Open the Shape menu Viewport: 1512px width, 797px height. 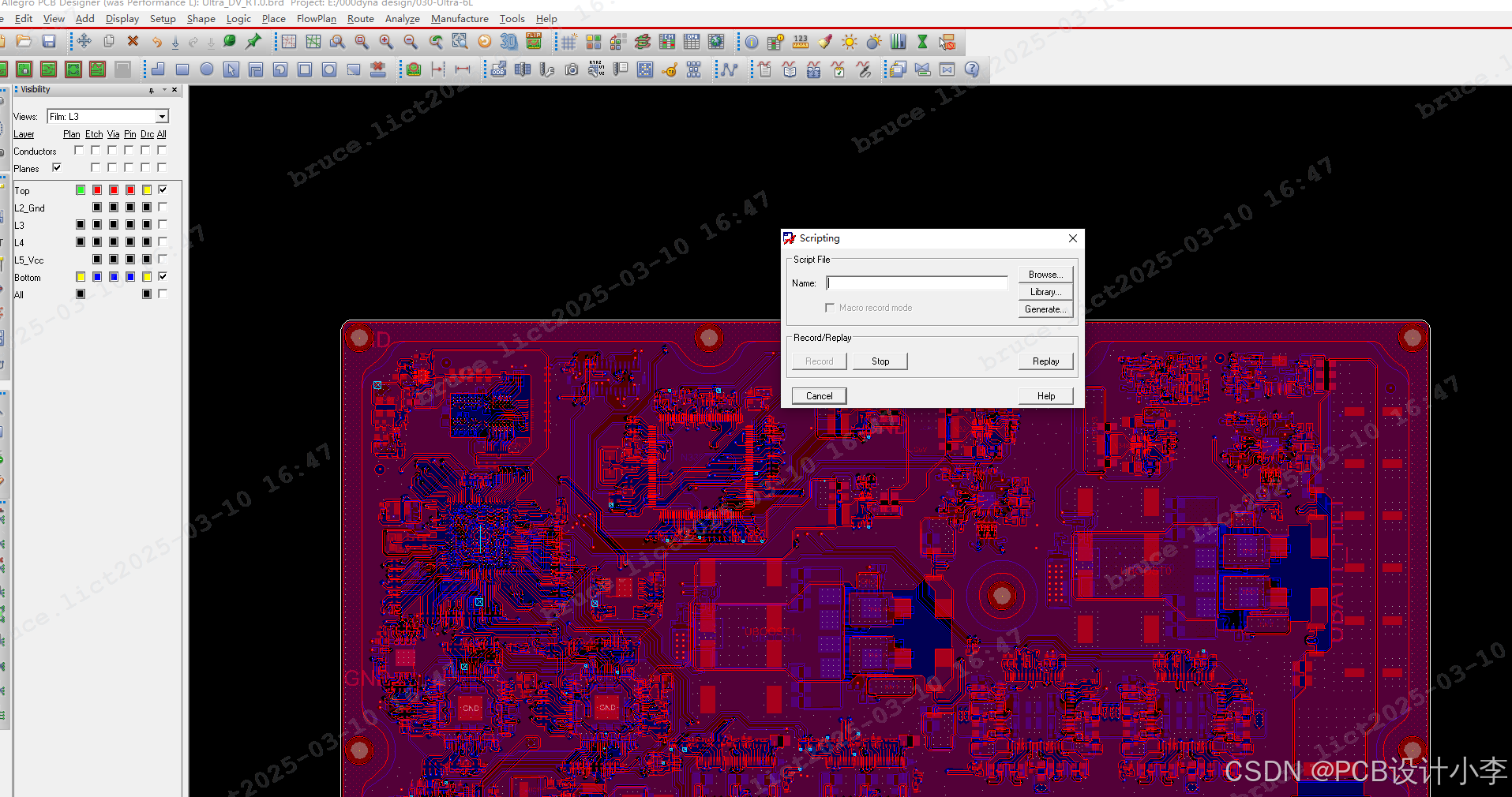201,18
